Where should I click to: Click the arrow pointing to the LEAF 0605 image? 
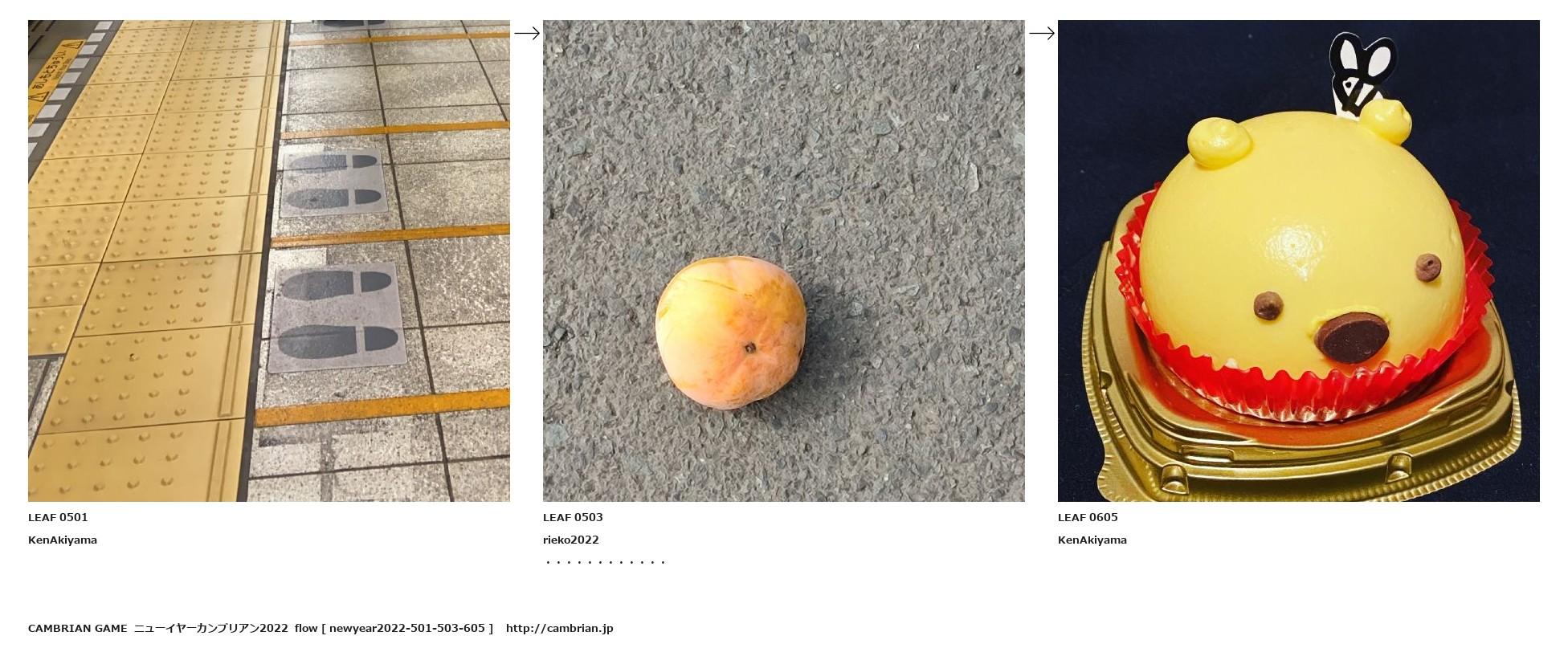point(1042,33)
